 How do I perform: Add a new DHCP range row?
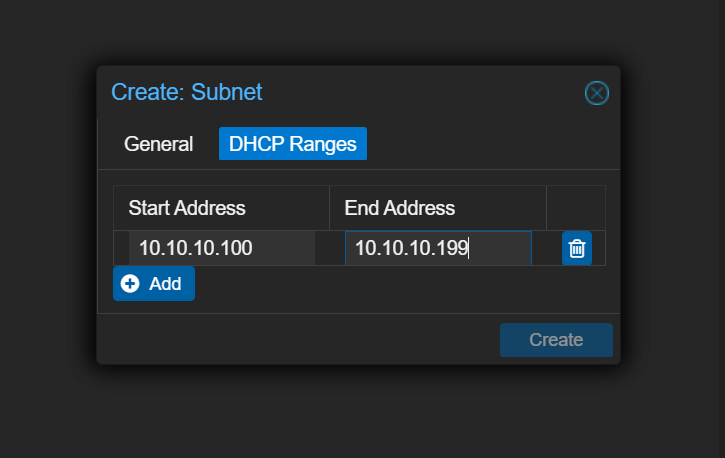[x=154, y=284]
